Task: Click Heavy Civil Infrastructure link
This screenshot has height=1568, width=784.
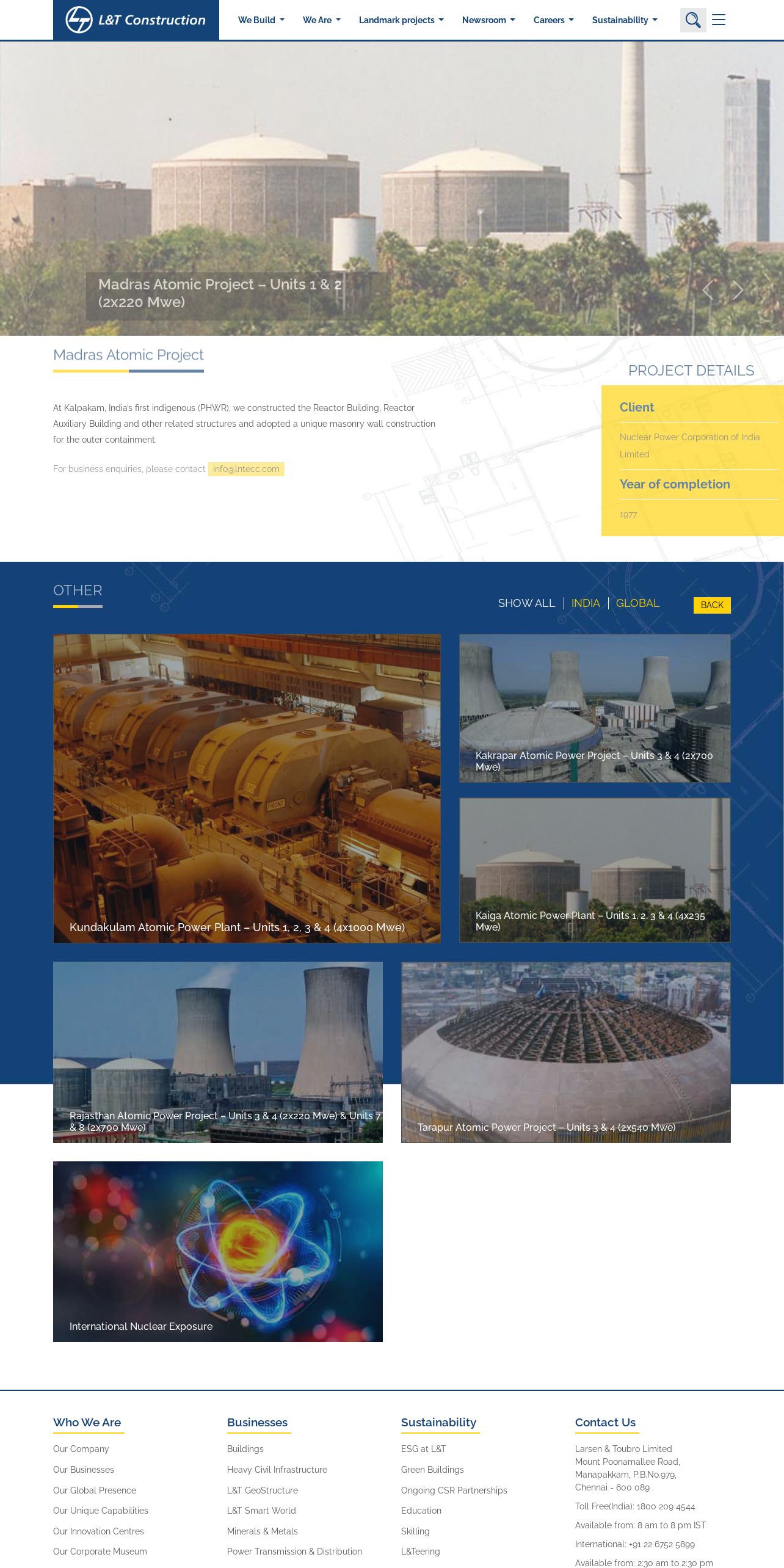Action: click(277, 1470)
